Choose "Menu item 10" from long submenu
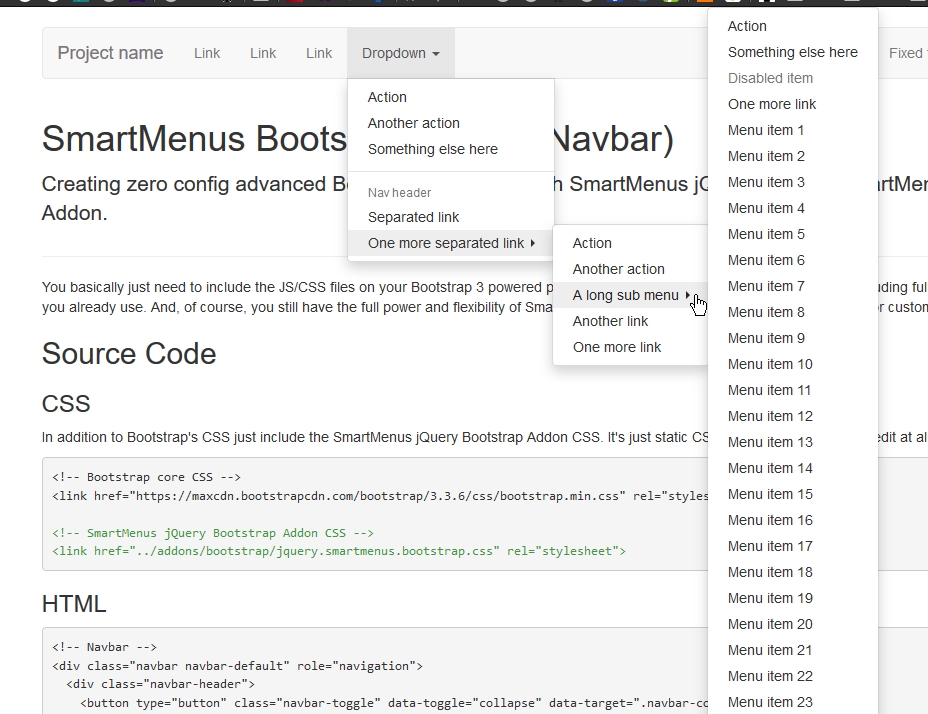Viewport: 928px width, 714px height. point(770,364)
